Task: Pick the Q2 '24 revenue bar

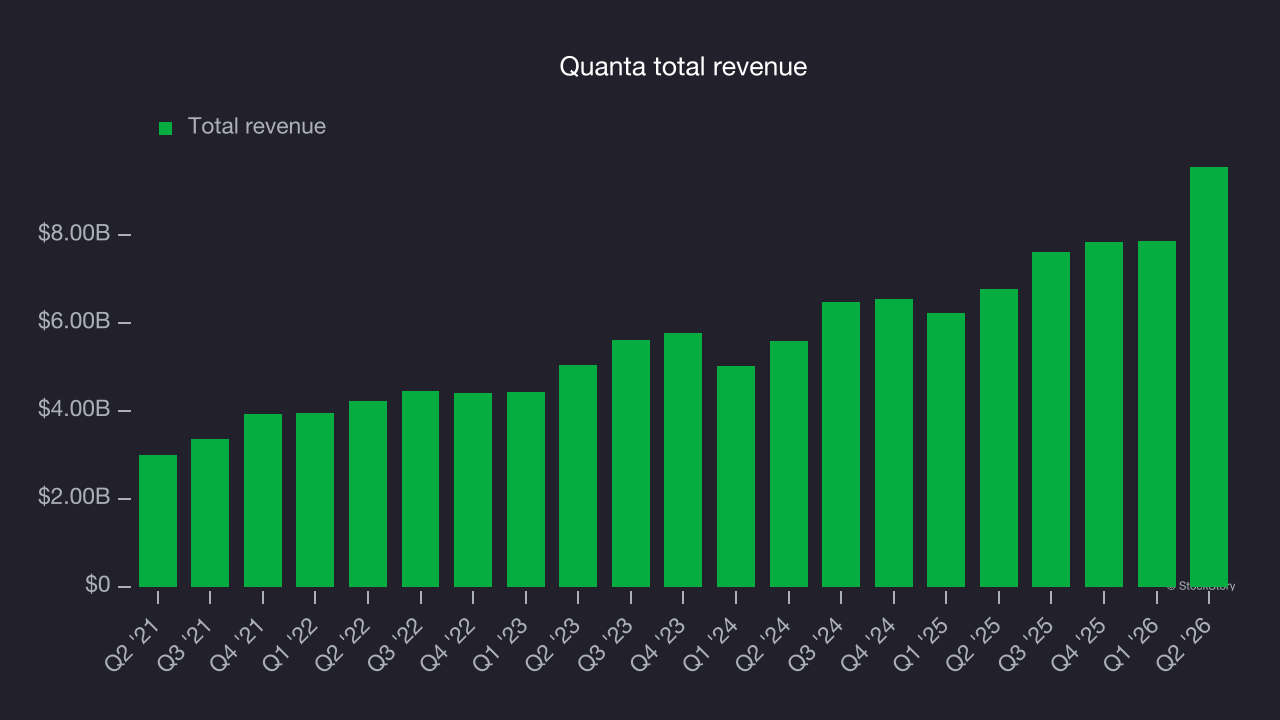Action: [x=789, y=464]
